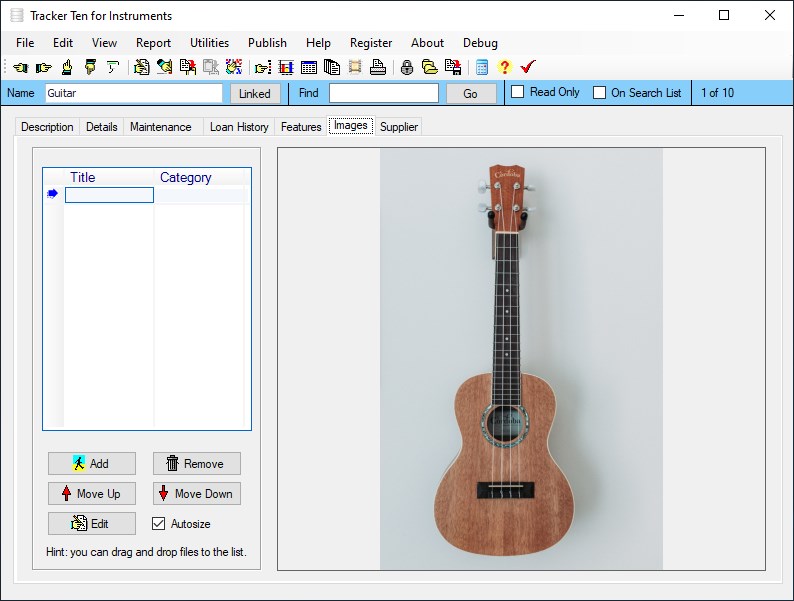Open the View menu
The image size is (794, 601).
pos(104,43)
